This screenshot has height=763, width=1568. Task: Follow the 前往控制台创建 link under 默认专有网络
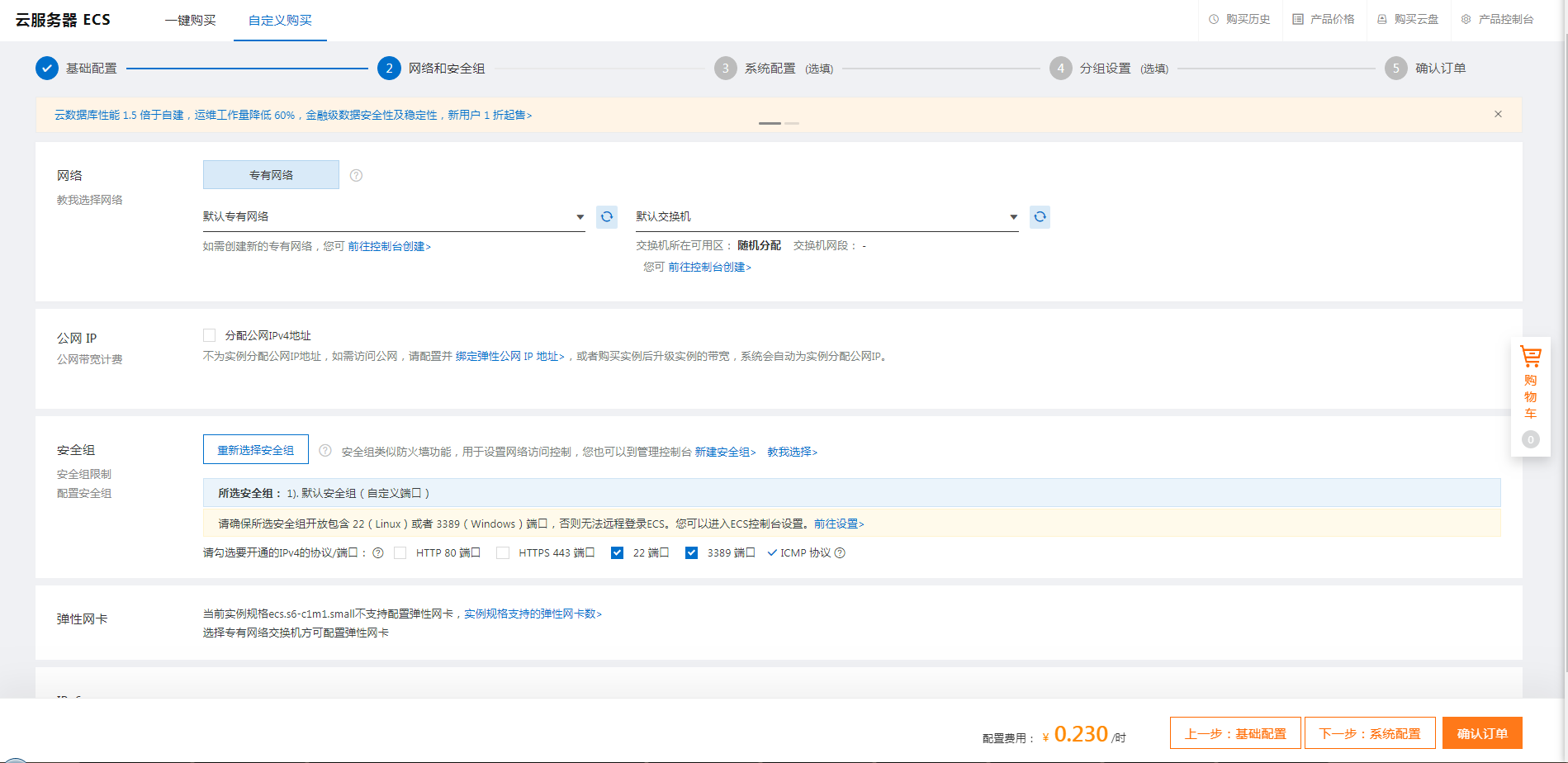point(389,246)
